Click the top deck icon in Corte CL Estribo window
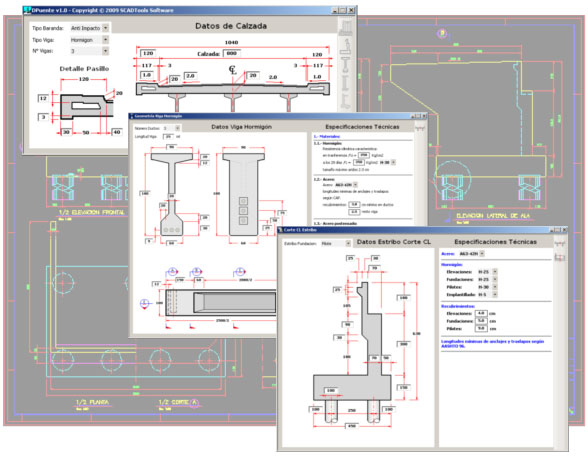The width and height of the screenshot is (588, 456). coord(559,244)
